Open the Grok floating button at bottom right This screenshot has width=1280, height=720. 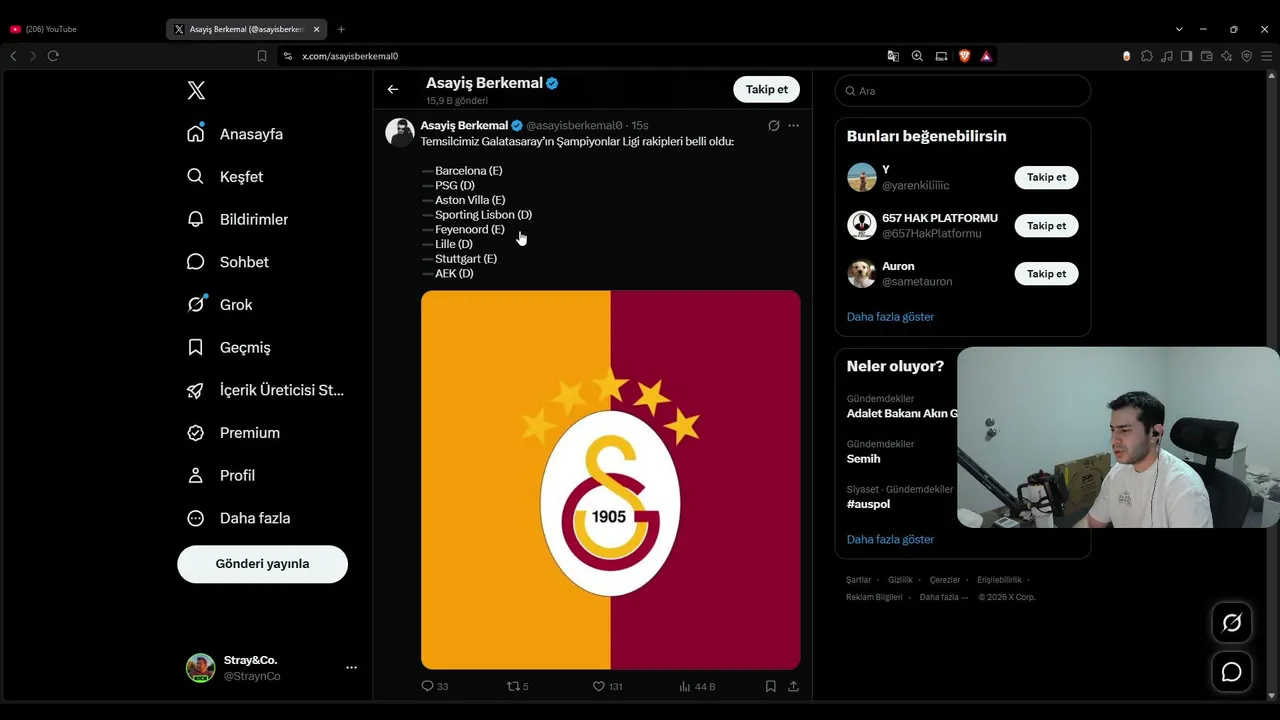1232,623
